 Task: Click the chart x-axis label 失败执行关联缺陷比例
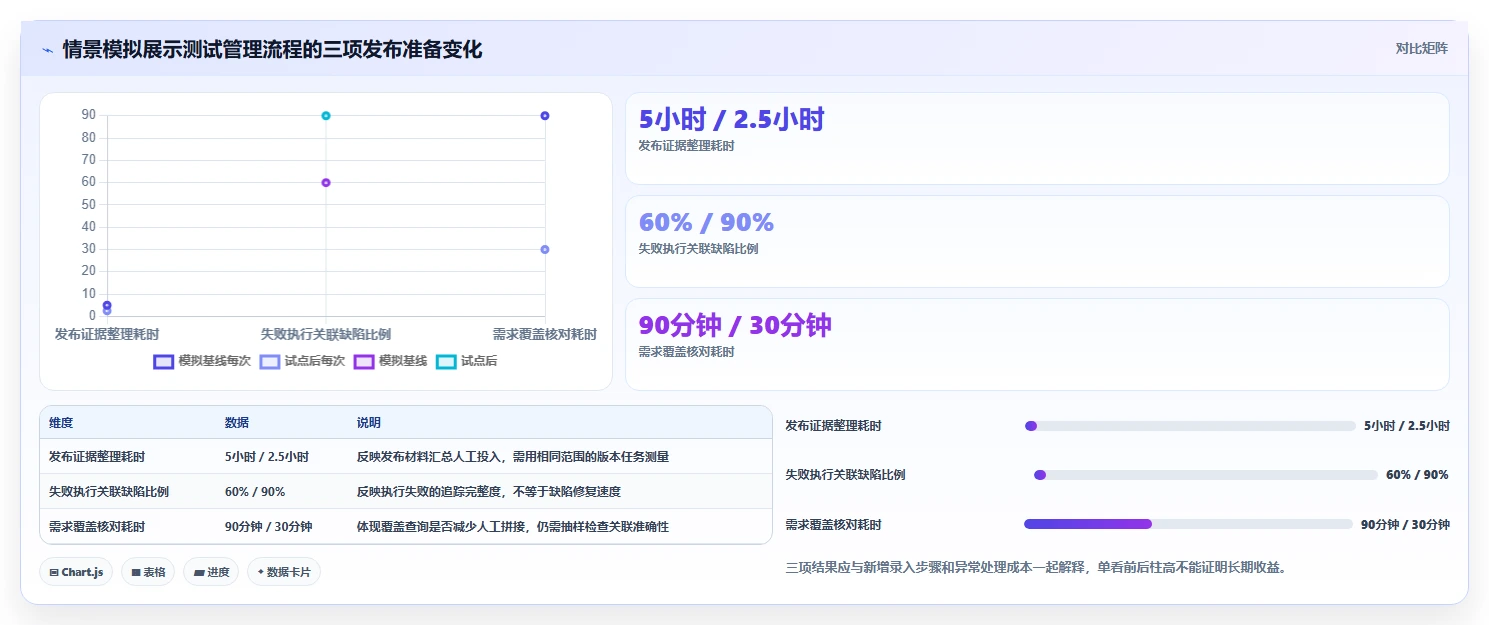click(x=326, y=334)
